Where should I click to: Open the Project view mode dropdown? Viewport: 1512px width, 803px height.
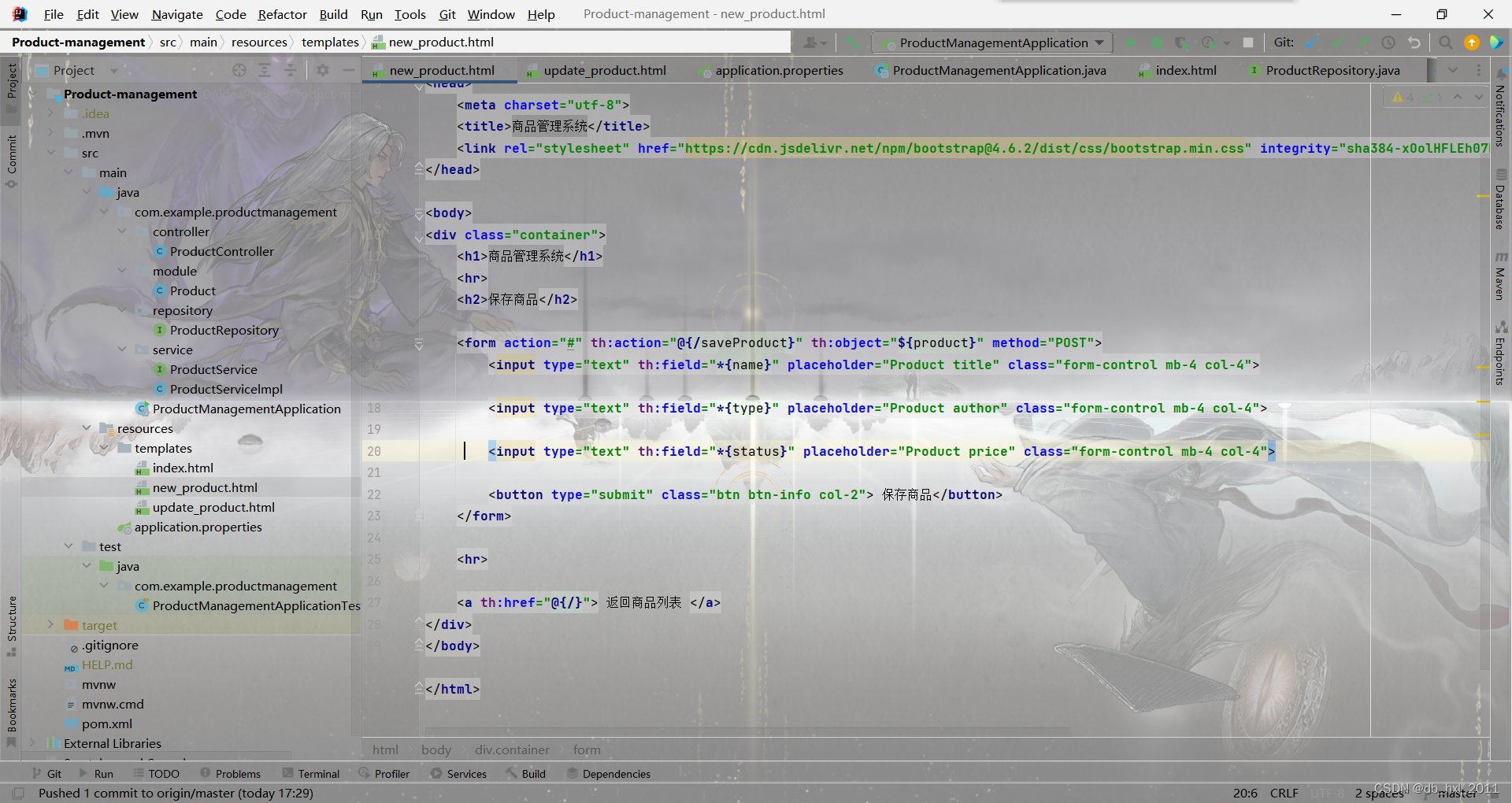tap(114, 71)
